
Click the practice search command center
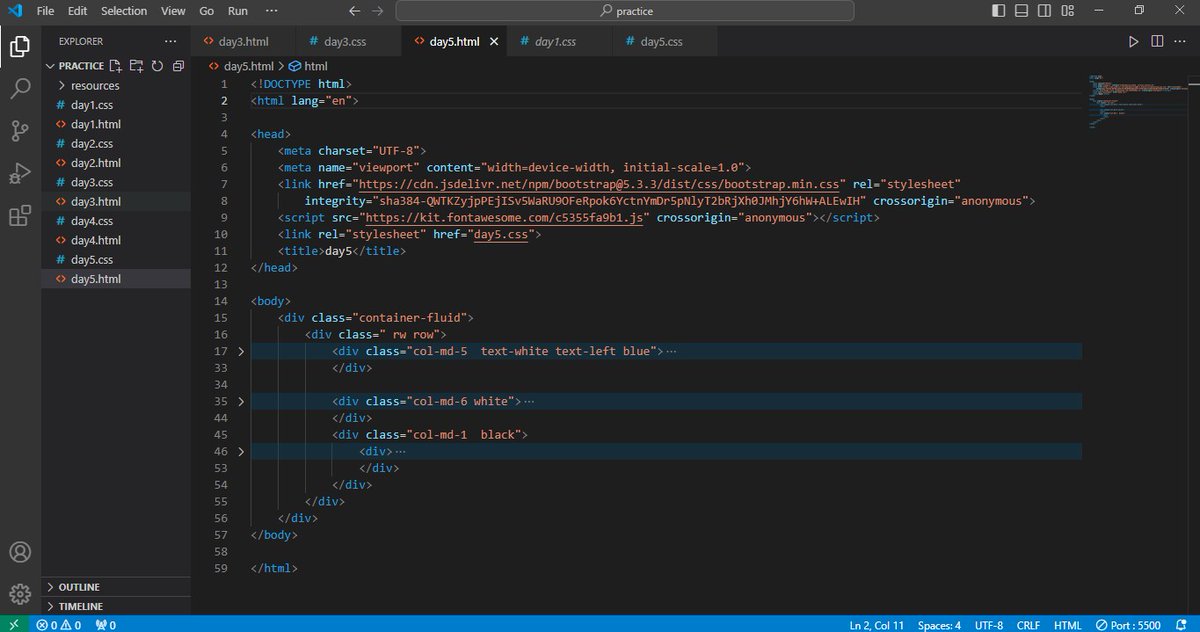tap(625, 11)
